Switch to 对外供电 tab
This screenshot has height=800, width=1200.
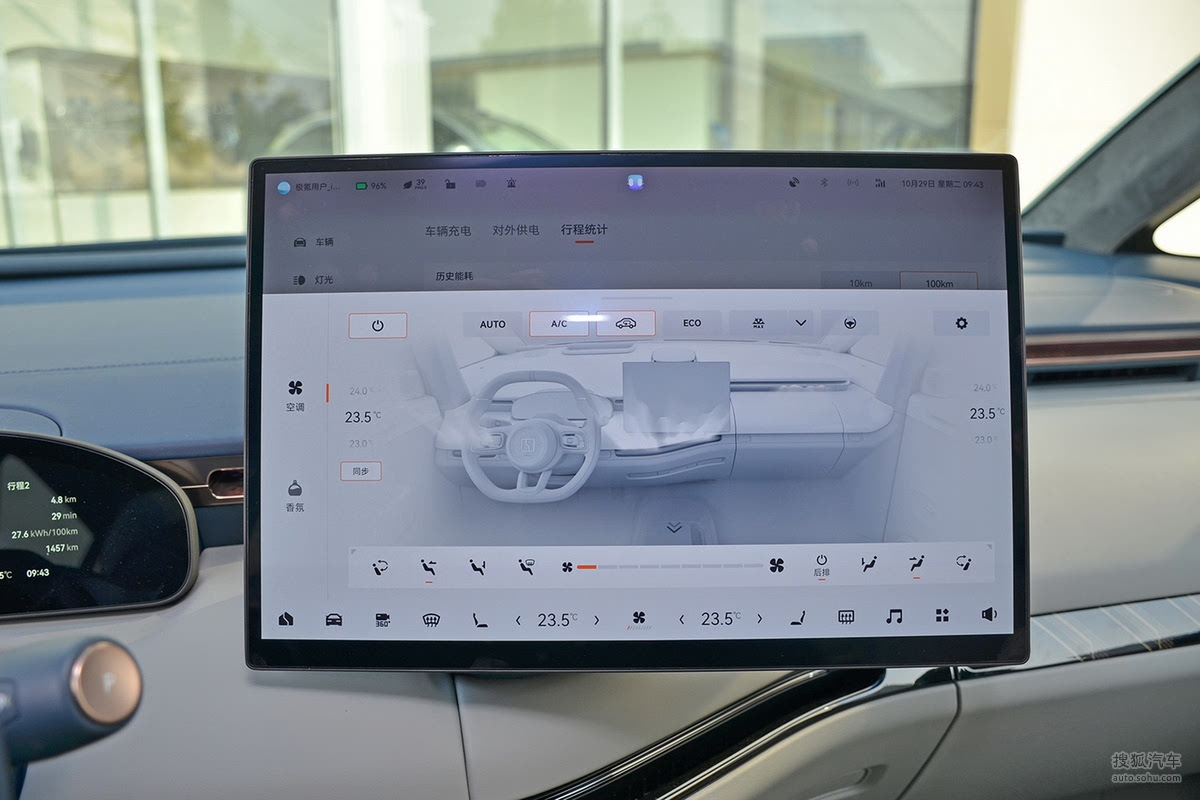click(515, 230)
